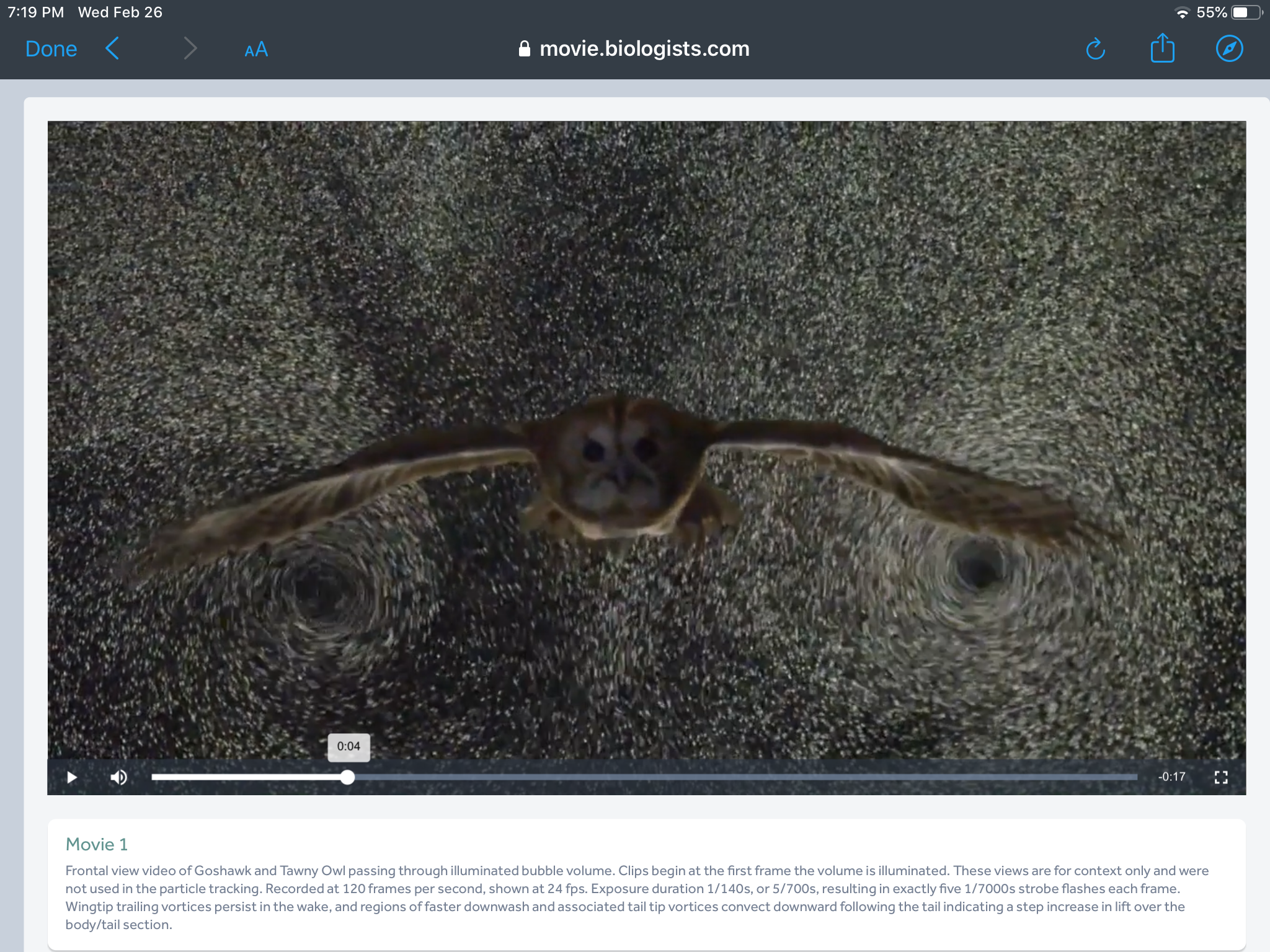The height and width of the screenshot is (952, 1270).
Task: Open the AA reader text options
Action: pyautogui.click(x=256, y=50)
